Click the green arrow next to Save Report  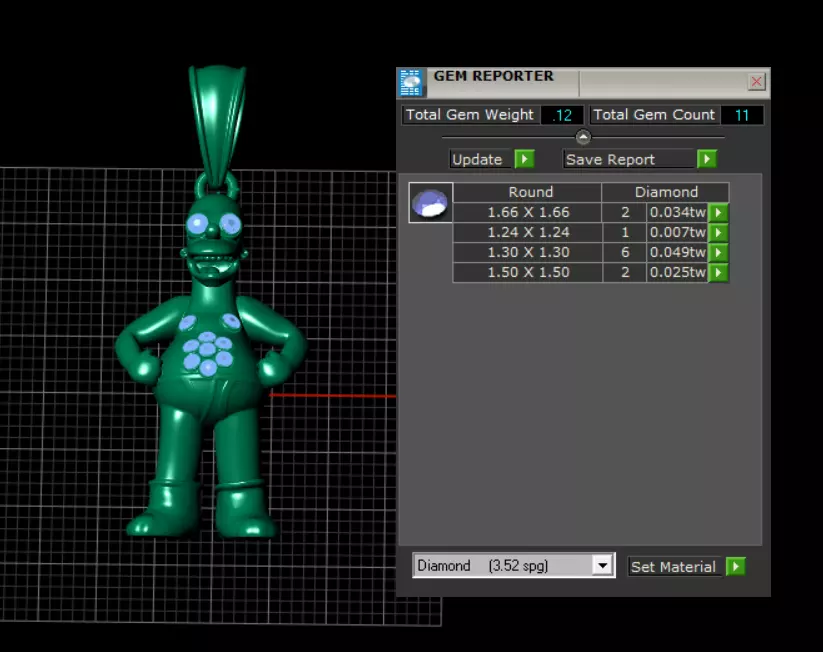tap(707, 159)
